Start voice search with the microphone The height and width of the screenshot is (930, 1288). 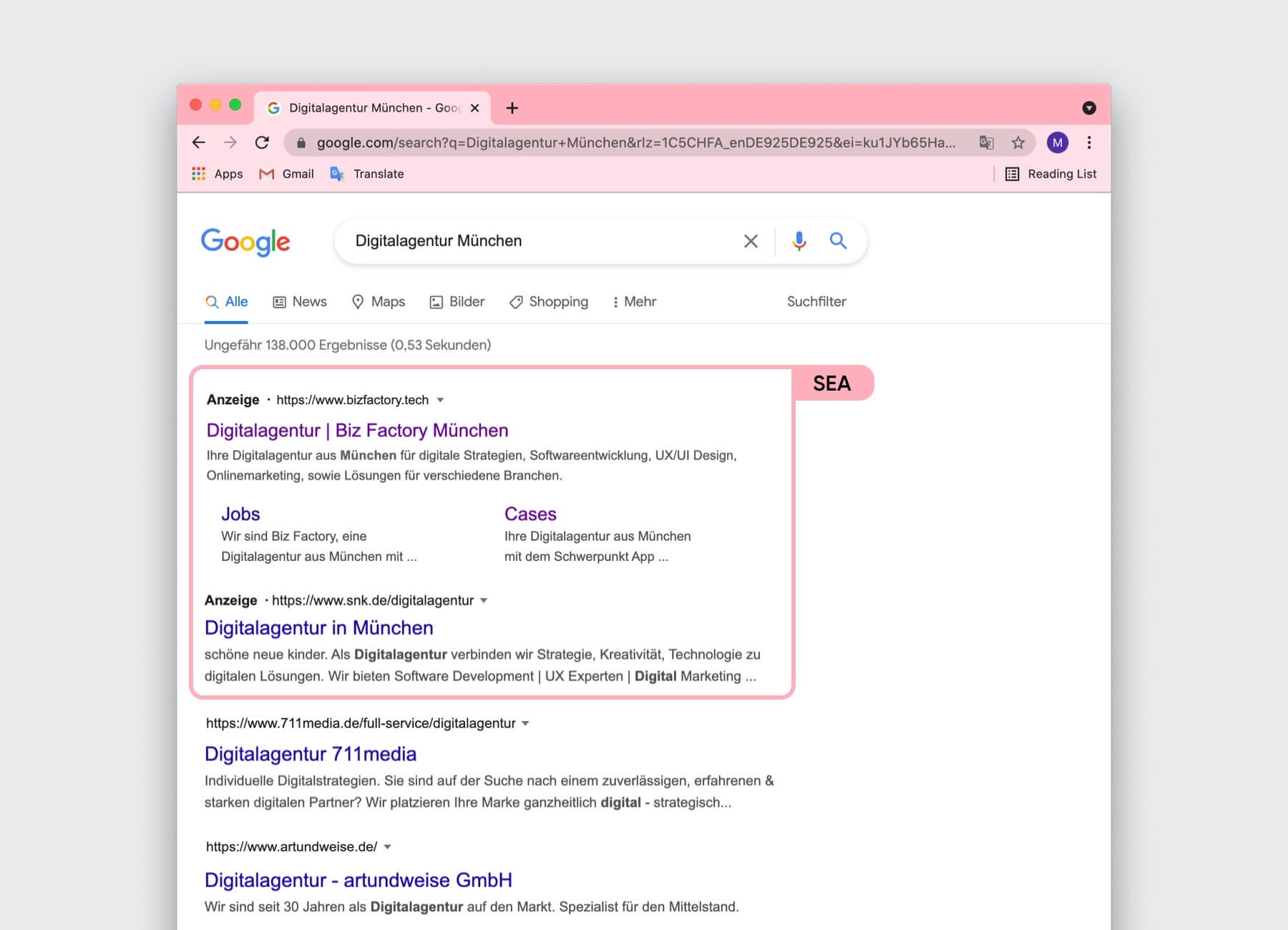tap(799, 241)
